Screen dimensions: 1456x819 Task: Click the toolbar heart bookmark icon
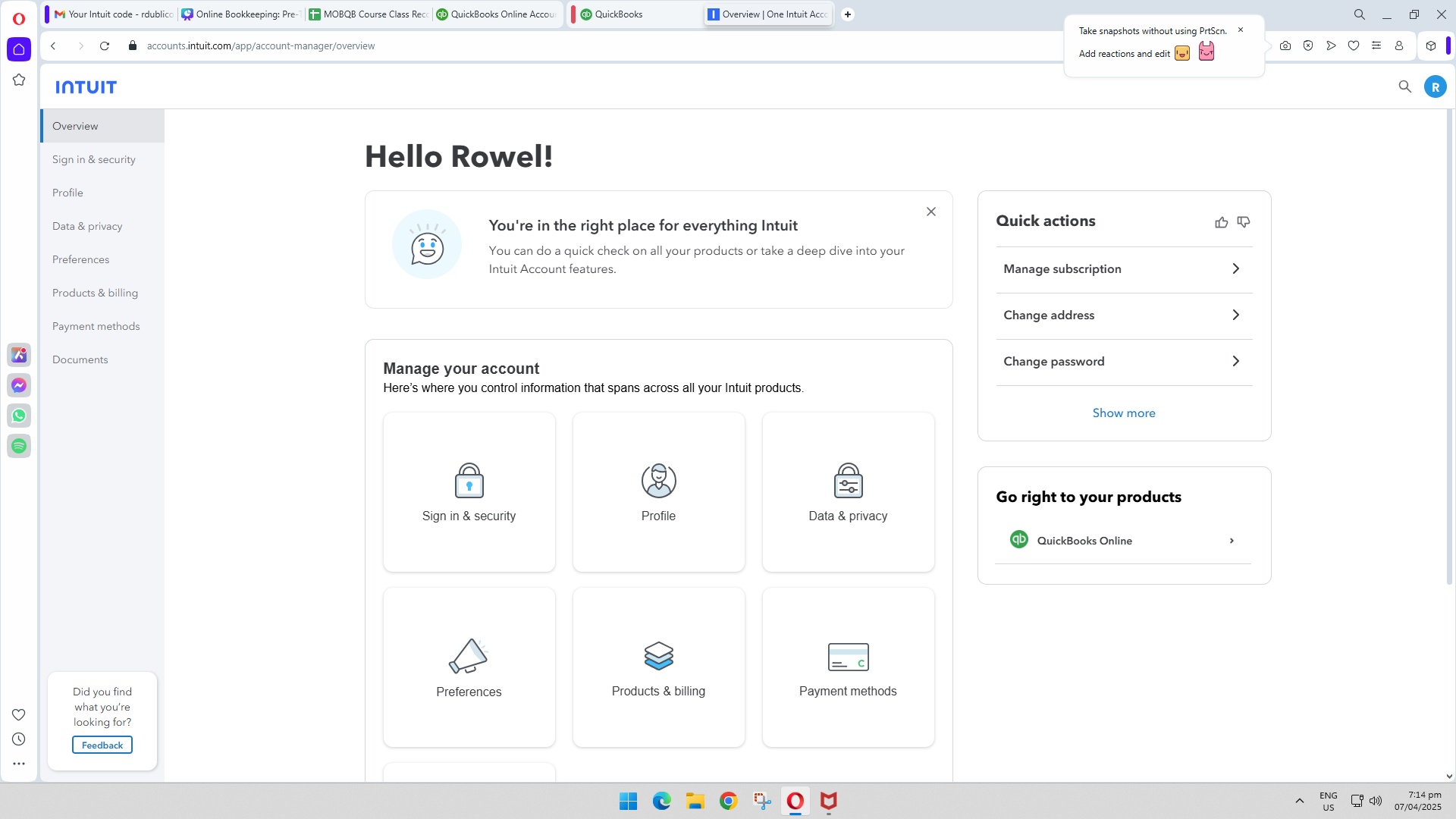[x=1354, y=45]
